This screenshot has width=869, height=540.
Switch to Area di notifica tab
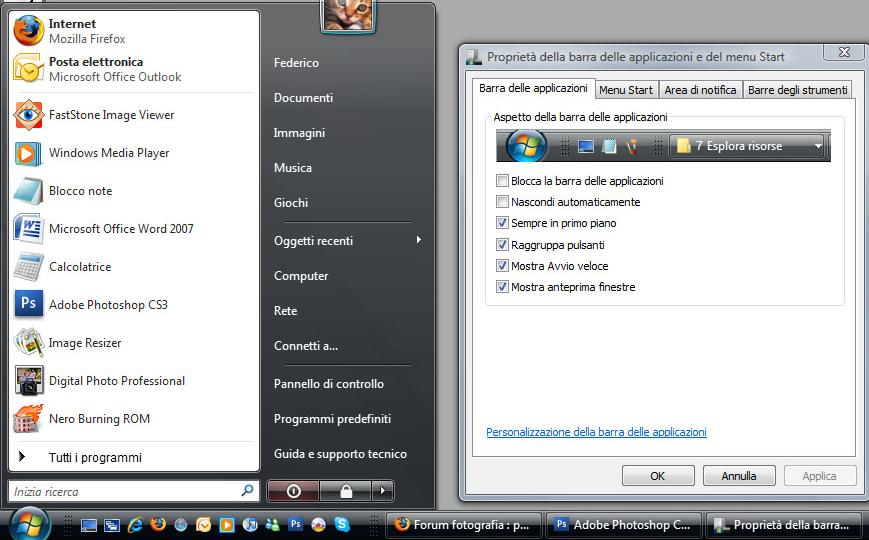700,90
